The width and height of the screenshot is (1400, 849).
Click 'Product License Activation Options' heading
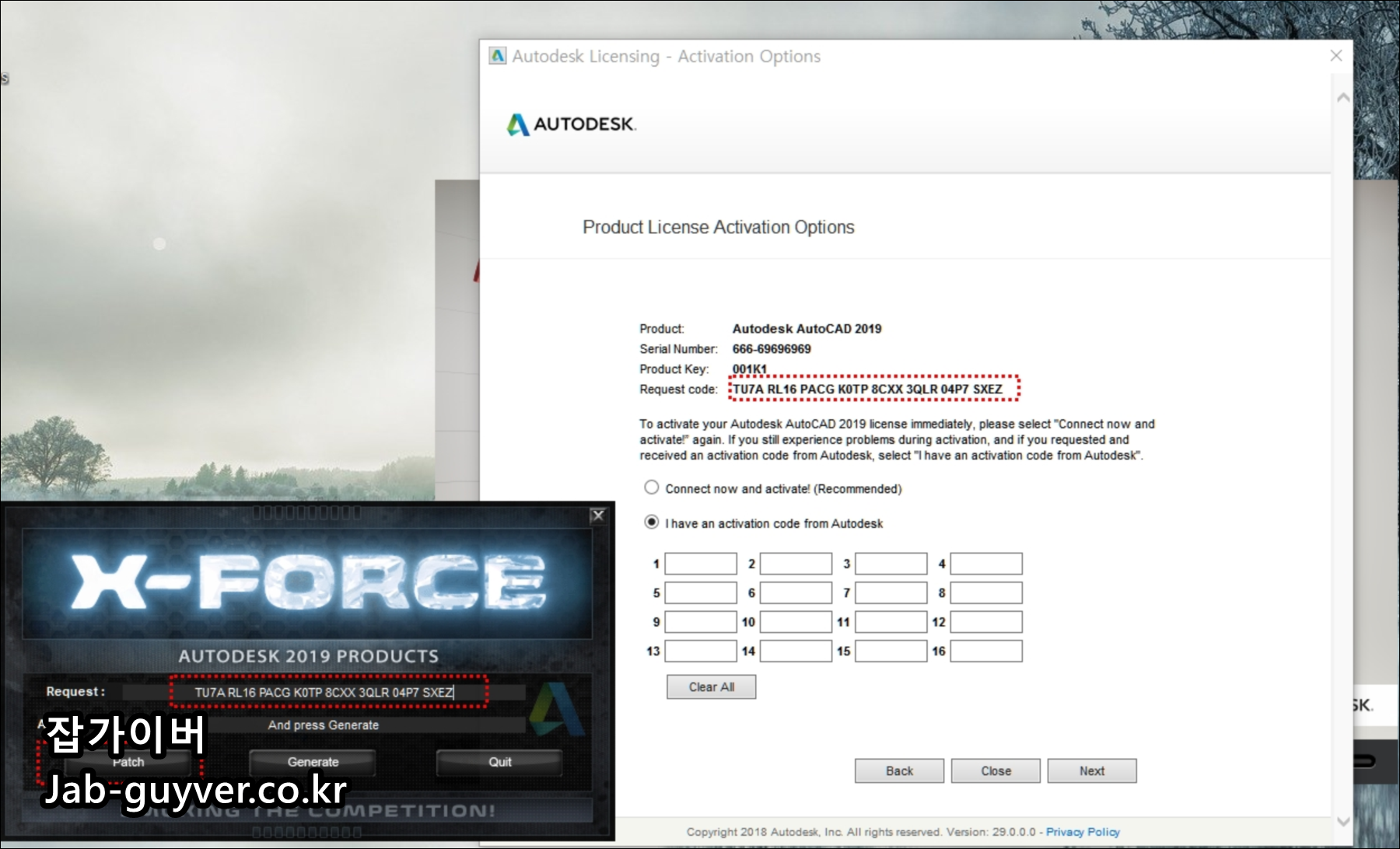click(719, 227)
